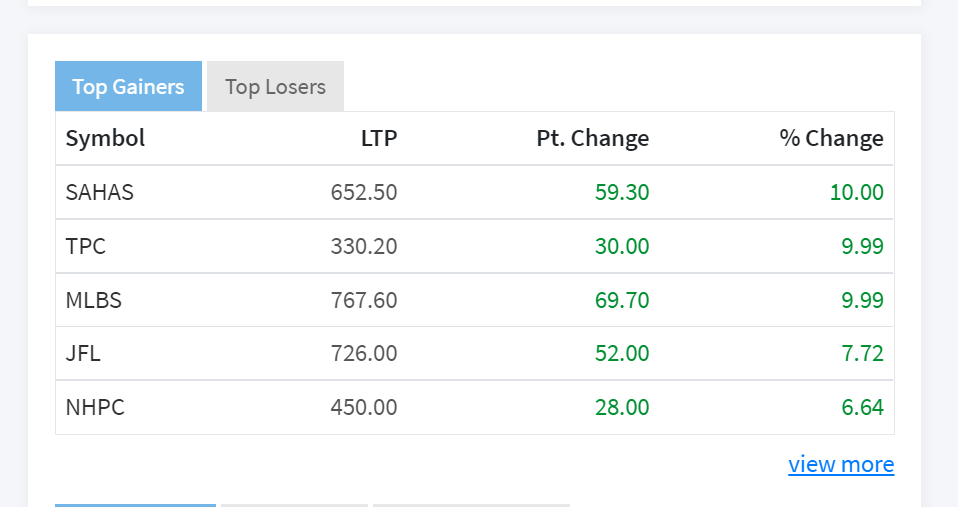Click TPC's 30.00 point change

coord(622,246)
